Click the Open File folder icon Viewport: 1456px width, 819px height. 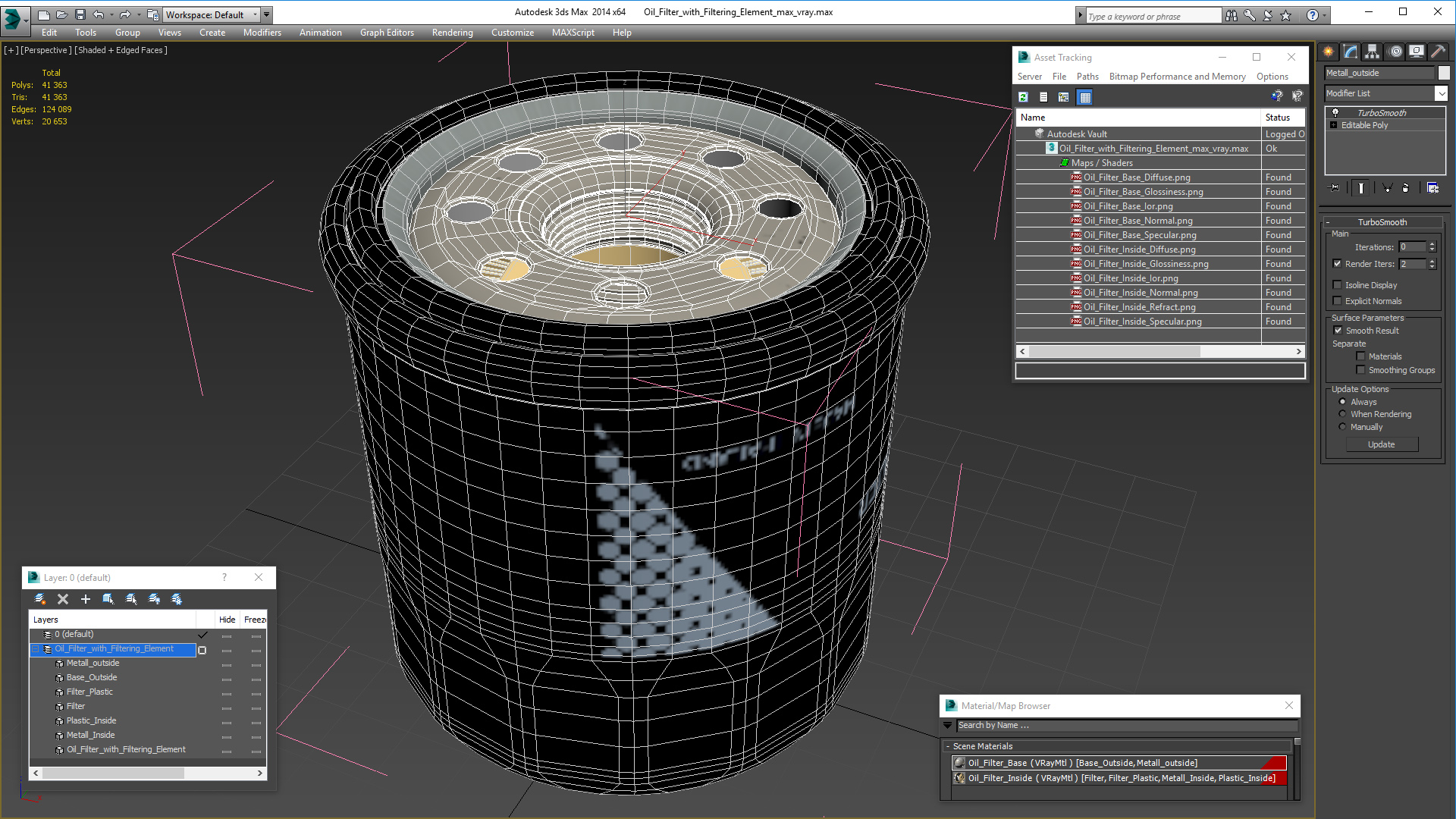tap(62, 14)
